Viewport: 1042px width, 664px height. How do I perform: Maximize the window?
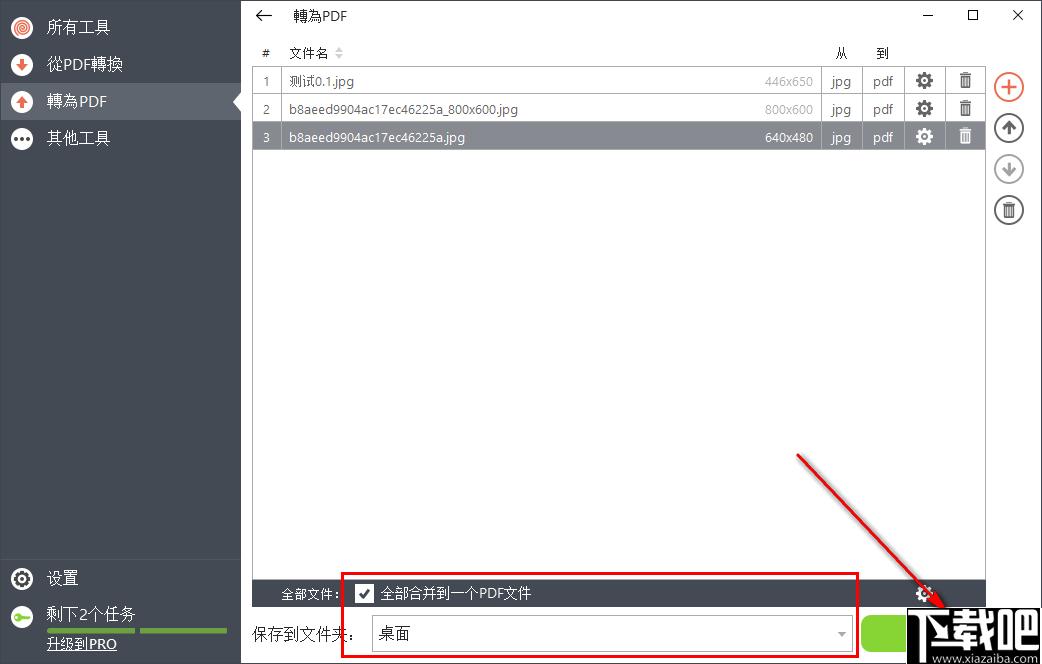[x=973, y=15]
